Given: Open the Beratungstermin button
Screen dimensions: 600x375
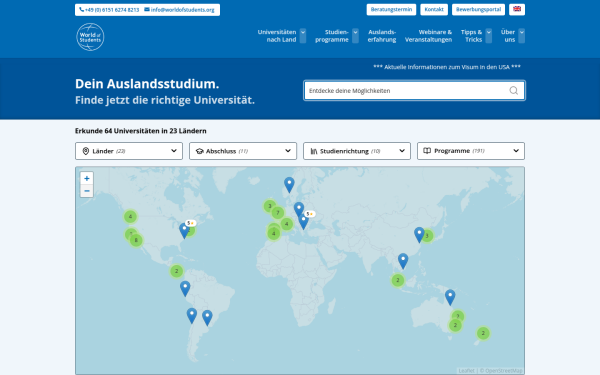Looking at the screenshot, I should tap(391, 10).
